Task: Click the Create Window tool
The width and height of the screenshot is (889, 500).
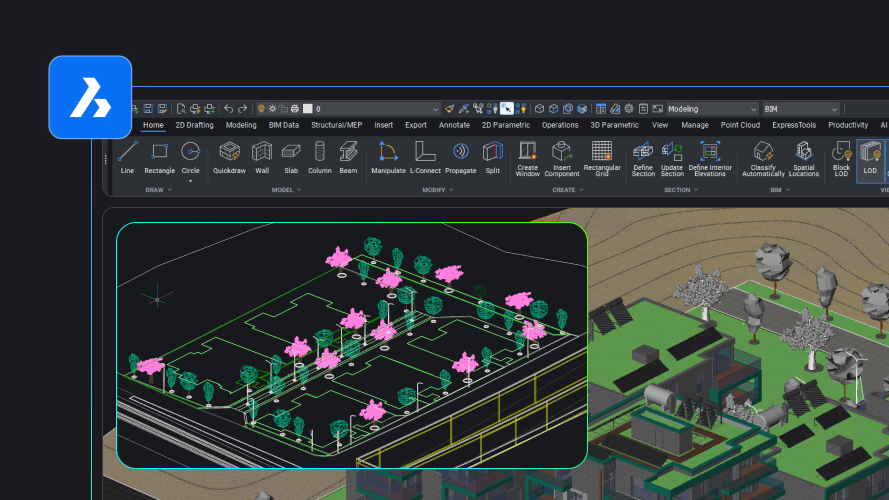Action: (527, 159)
